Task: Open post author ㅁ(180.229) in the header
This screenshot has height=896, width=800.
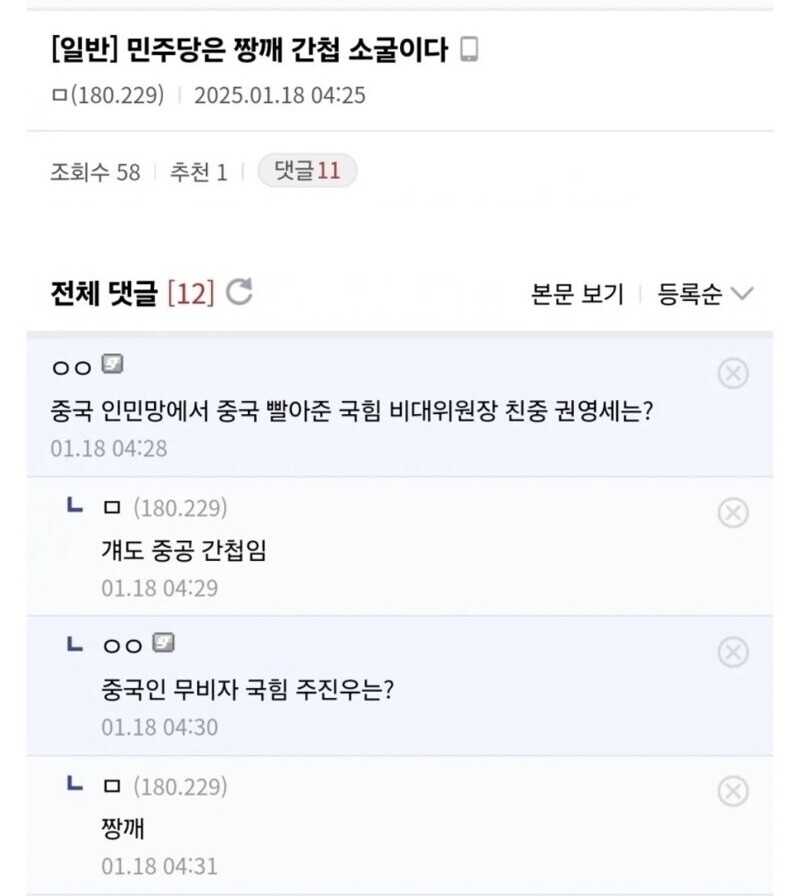Action: 106,95
